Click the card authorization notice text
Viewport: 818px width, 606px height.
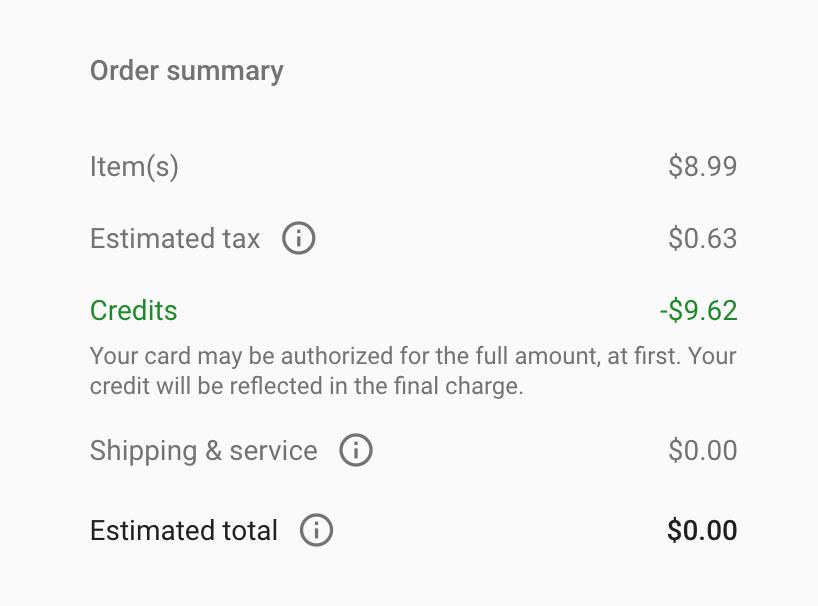(413, 371)
